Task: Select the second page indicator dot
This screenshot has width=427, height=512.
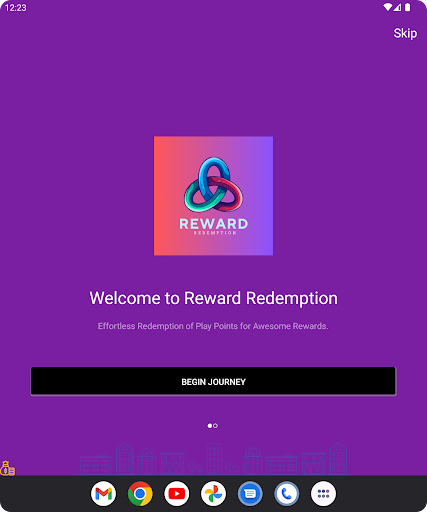Action: pyautogui.click(x=215, y=426)
